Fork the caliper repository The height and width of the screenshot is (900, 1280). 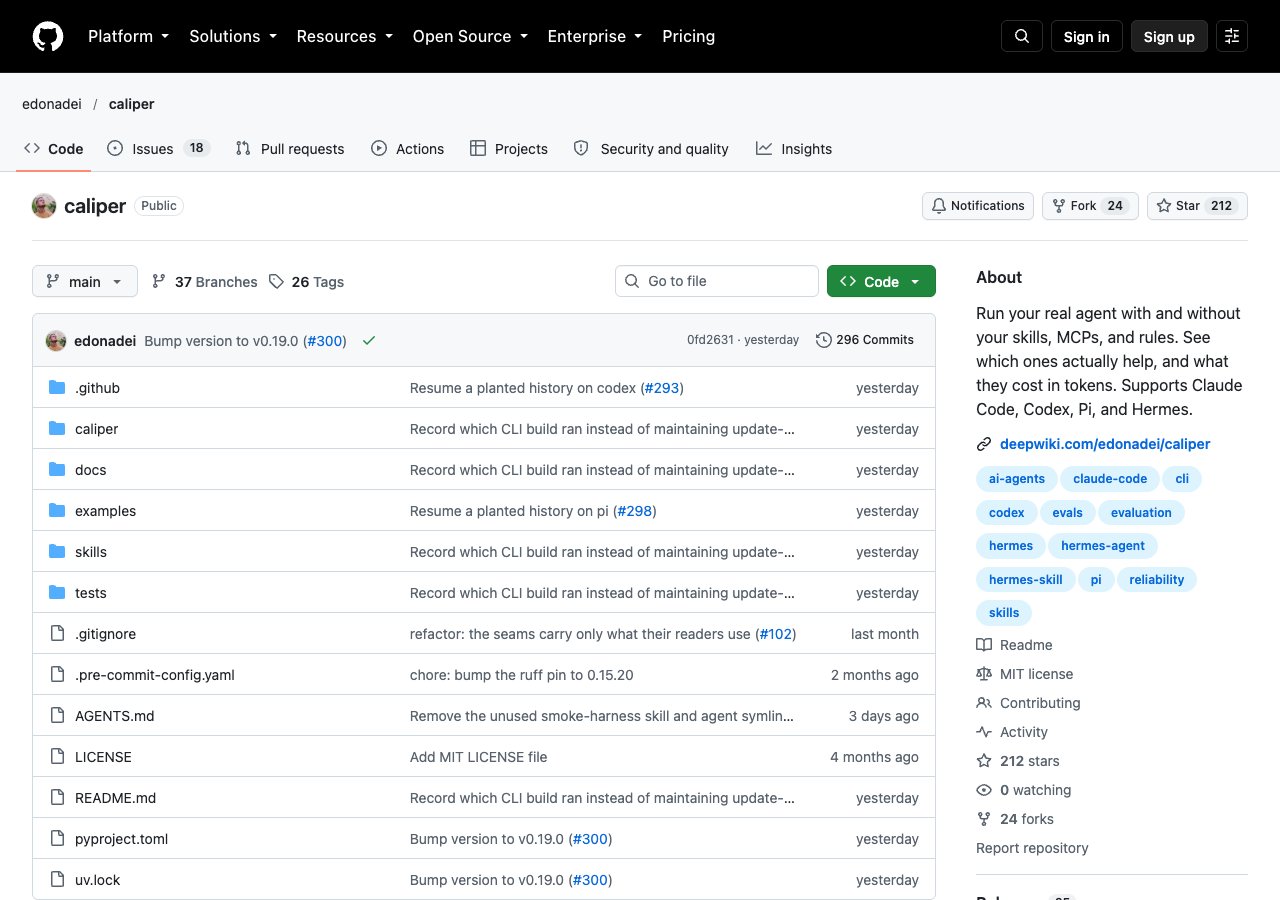pyautogui.click(x=1090, y=206)
